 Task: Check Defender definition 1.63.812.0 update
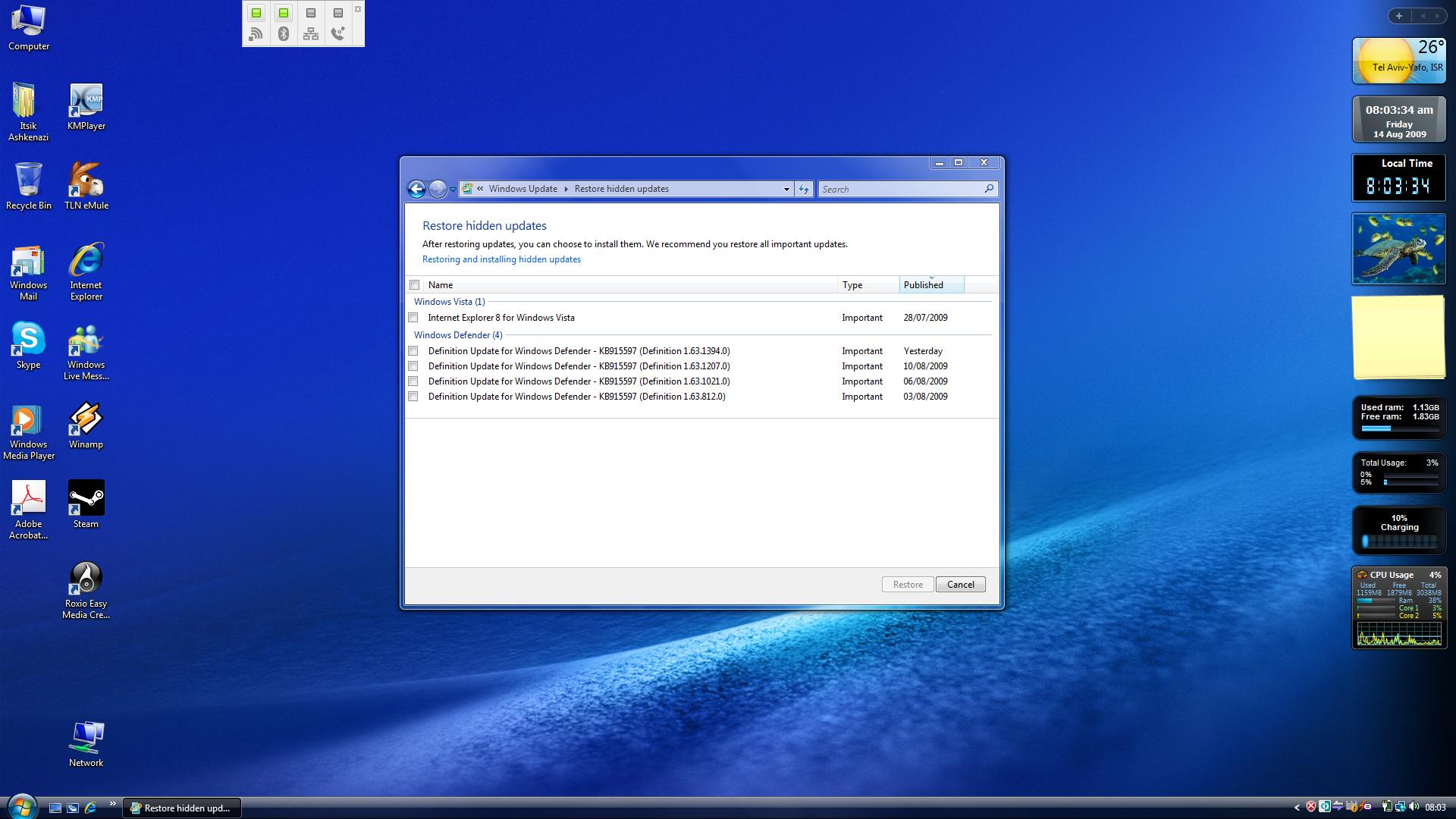pyautogui.click(x=413, y=397)
